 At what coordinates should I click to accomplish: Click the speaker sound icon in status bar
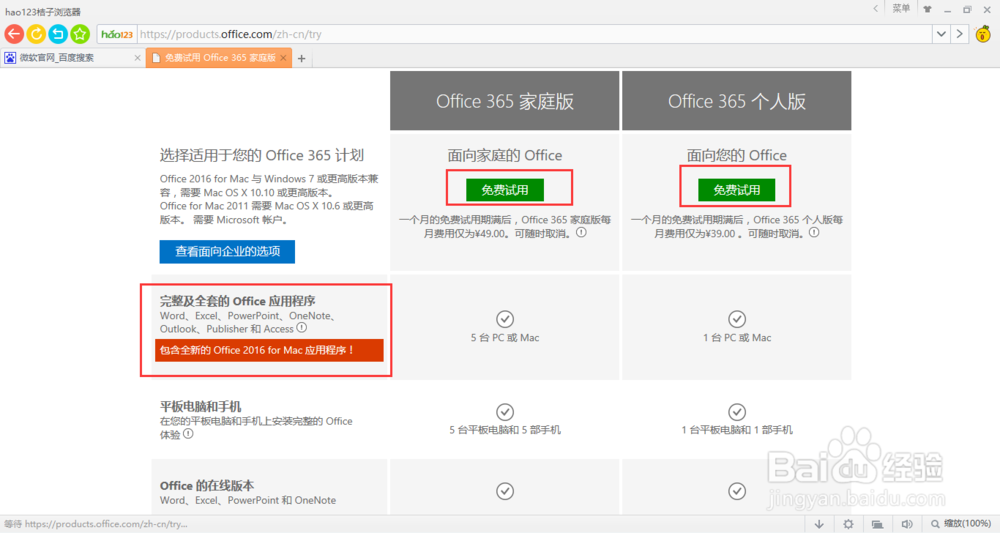pyautogui.click(x=906, y=524)
